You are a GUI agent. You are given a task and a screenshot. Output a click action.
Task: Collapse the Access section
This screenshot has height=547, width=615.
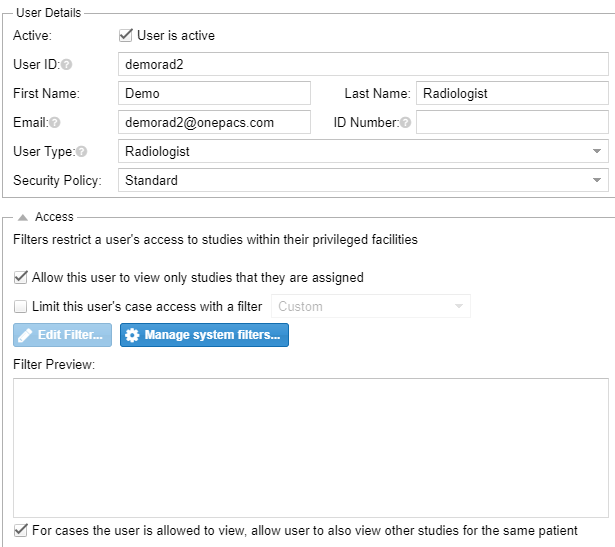point(23,217)
